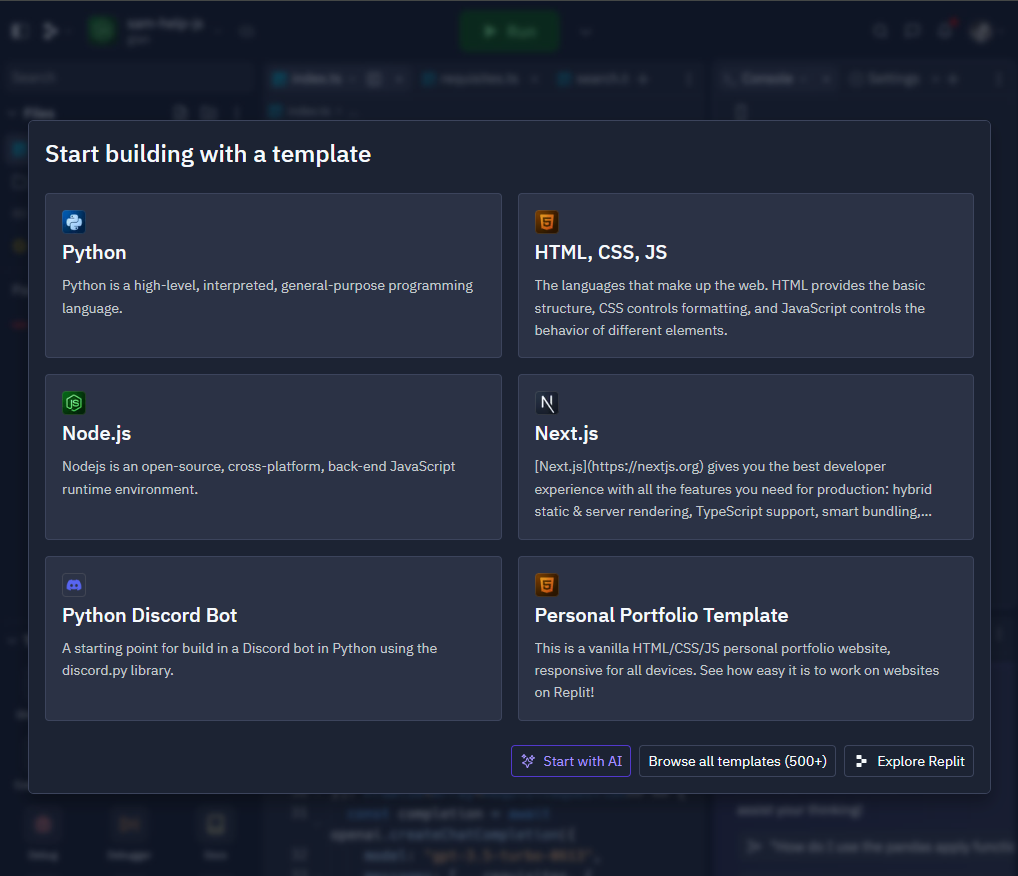This screenshot has height=876, width=1018.
Task: Click the Discord icon on Python Discord Bot card
Action: click(74, 585)
